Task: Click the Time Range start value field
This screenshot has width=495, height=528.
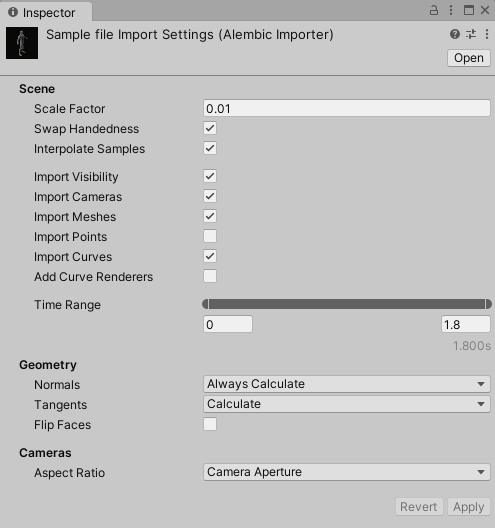Action: 228,324
